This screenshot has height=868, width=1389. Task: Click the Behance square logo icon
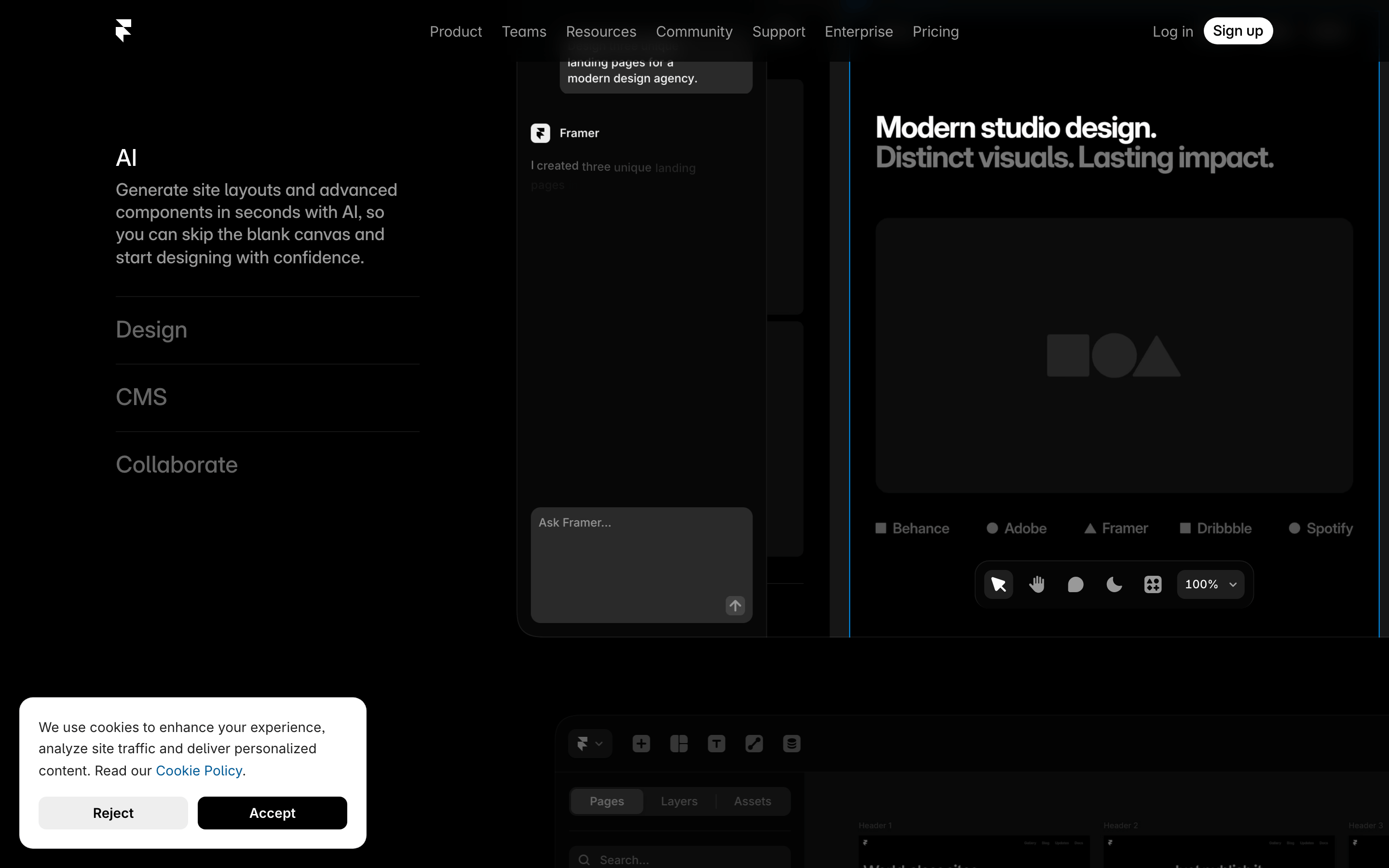881,528
